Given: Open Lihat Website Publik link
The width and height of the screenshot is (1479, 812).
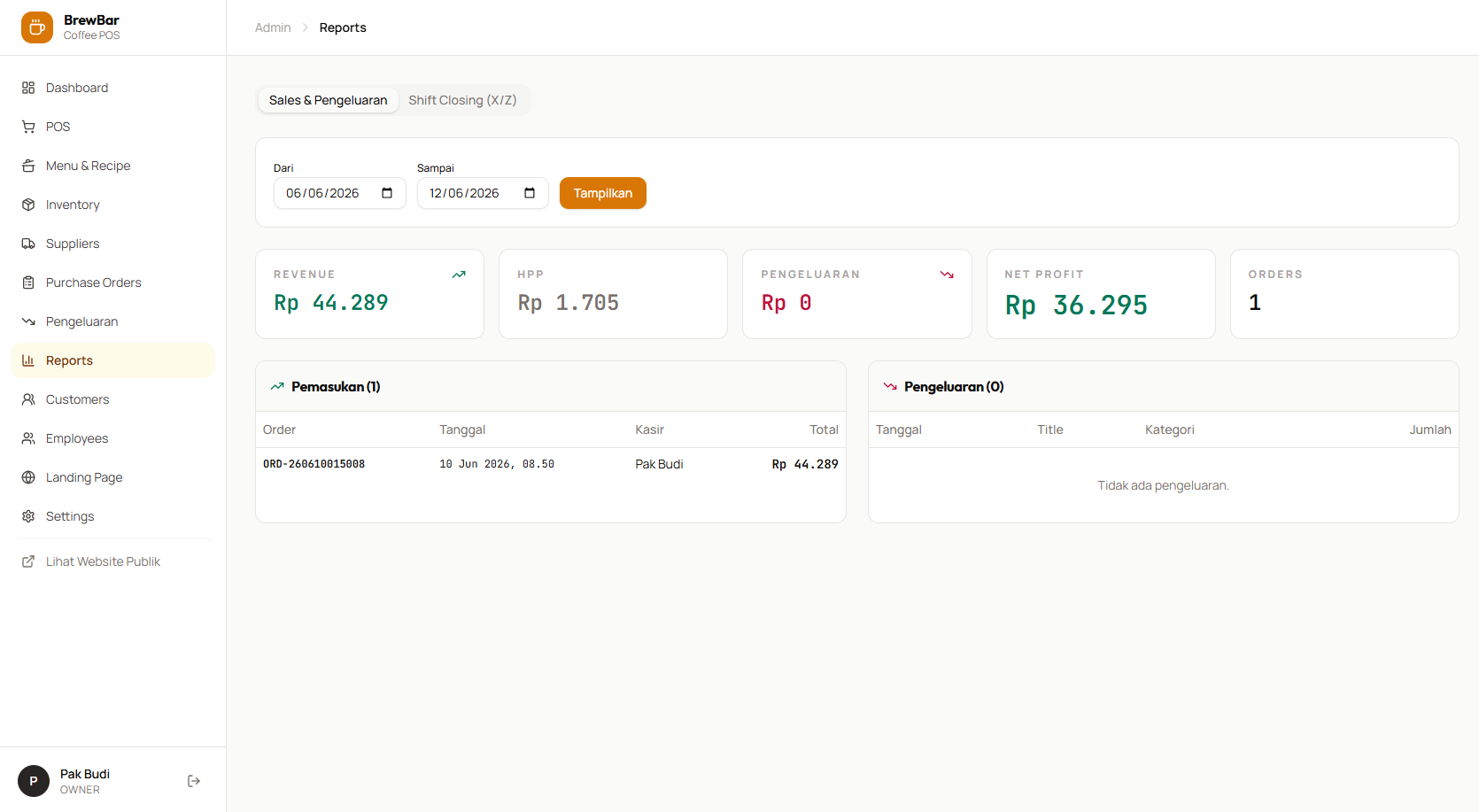Looking at the screenshot, I should pos(113,561).
